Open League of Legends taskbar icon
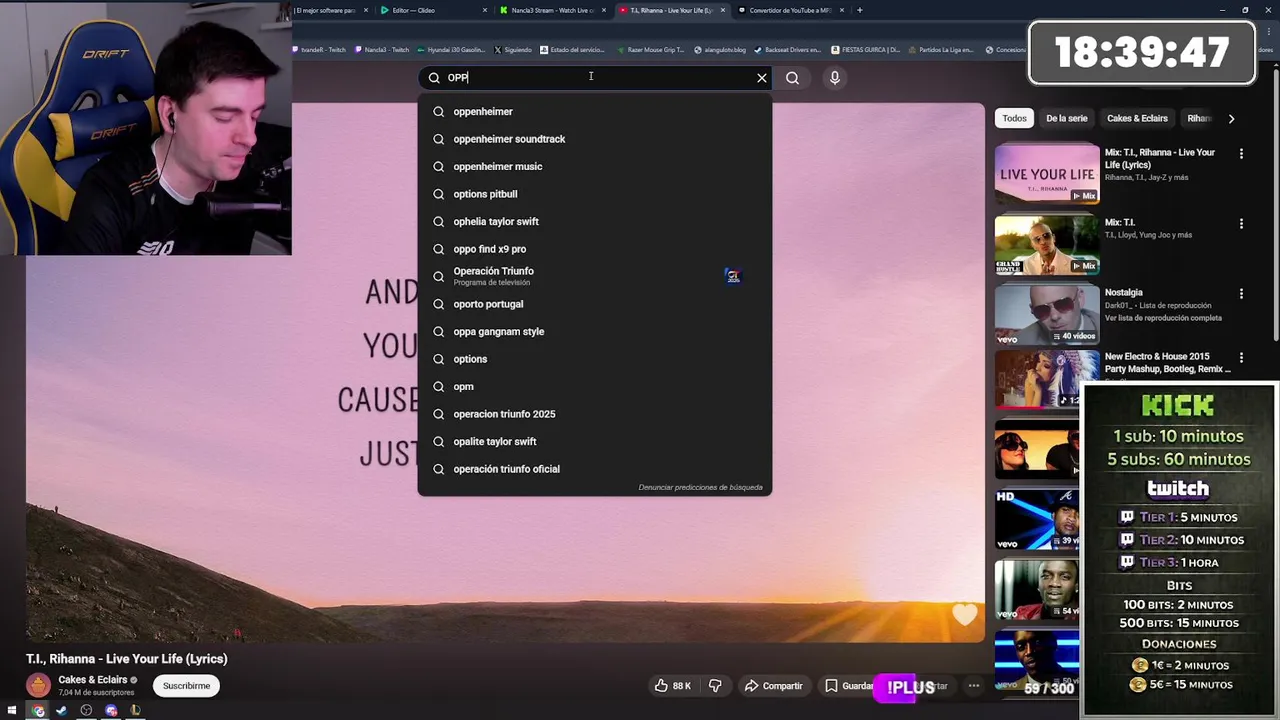This screenshot has height=720, width=1280. [136, 711]
